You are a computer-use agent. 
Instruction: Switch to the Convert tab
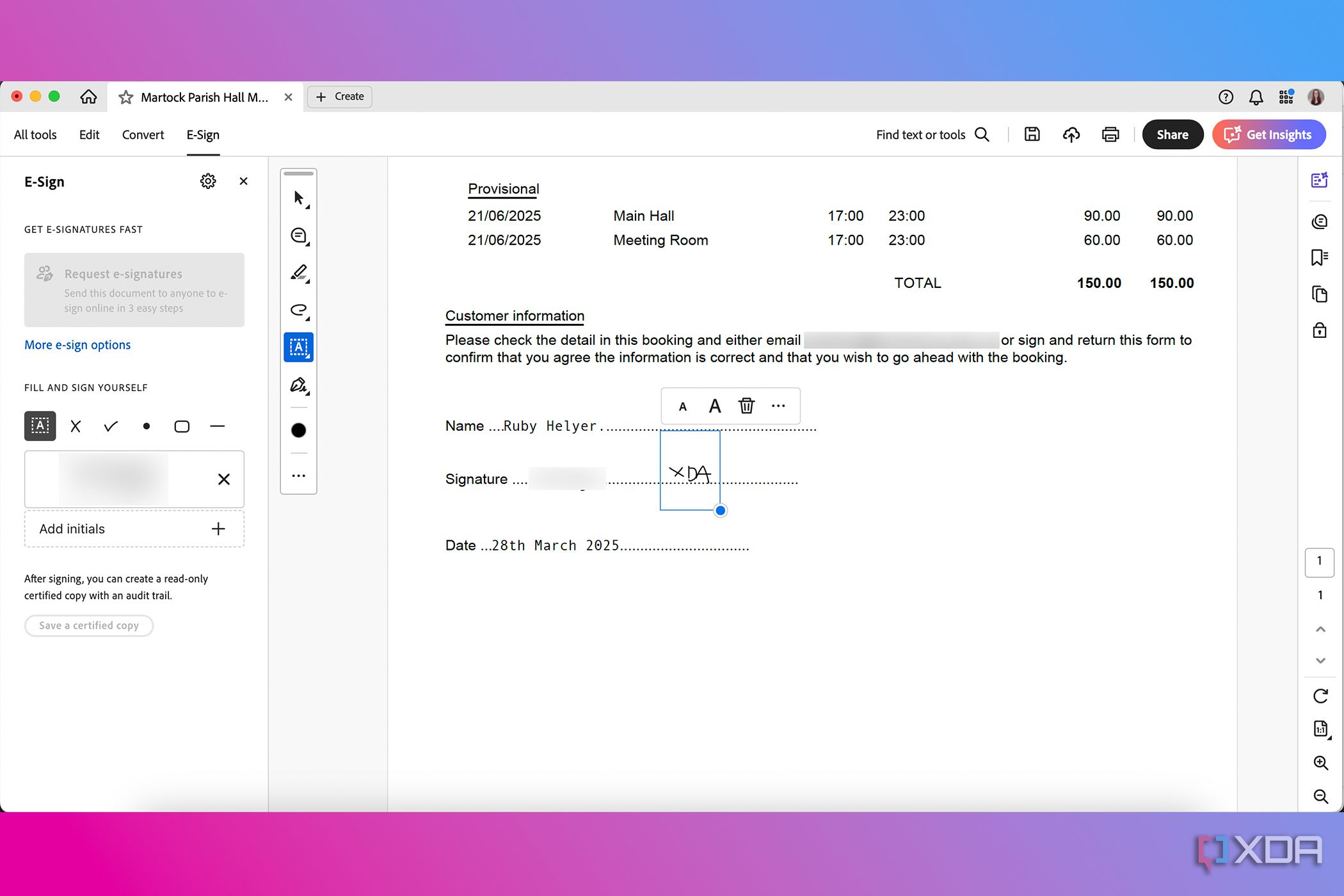tap(143, 135)
